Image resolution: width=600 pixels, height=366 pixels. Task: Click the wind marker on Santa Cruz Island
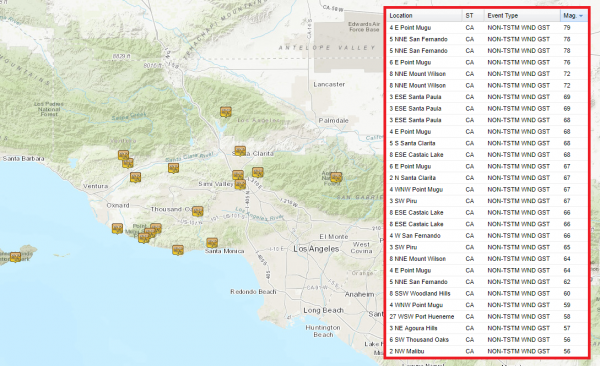click(x=15, y=257)
